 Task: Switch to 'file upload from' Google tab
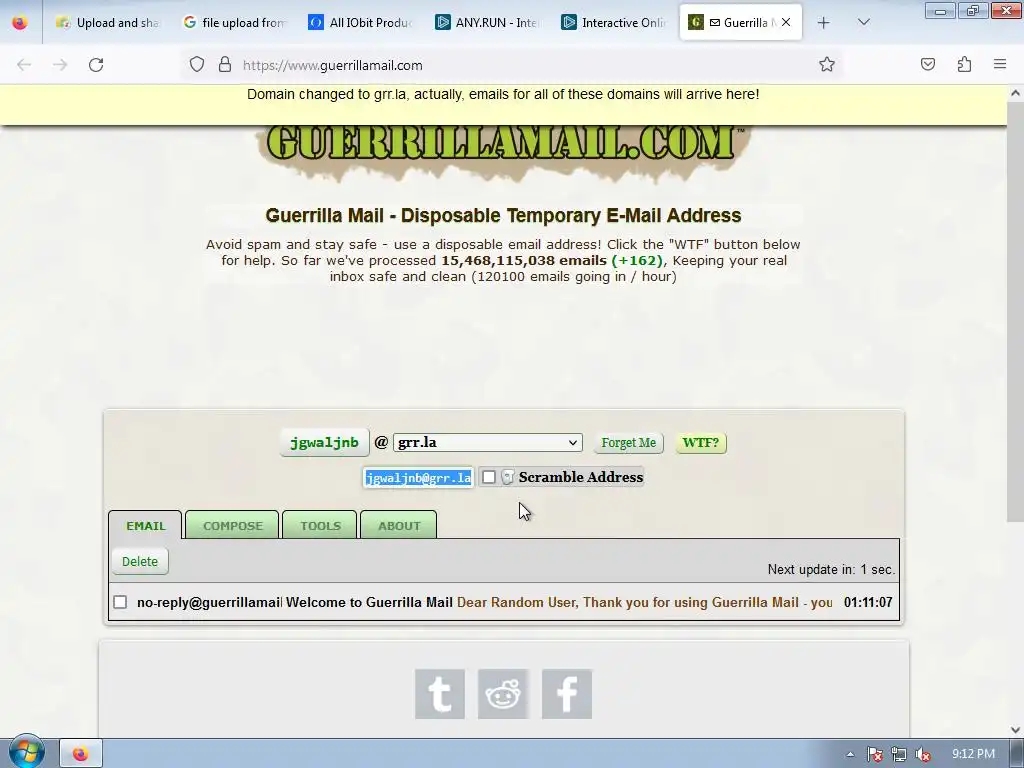pos(234,23)
